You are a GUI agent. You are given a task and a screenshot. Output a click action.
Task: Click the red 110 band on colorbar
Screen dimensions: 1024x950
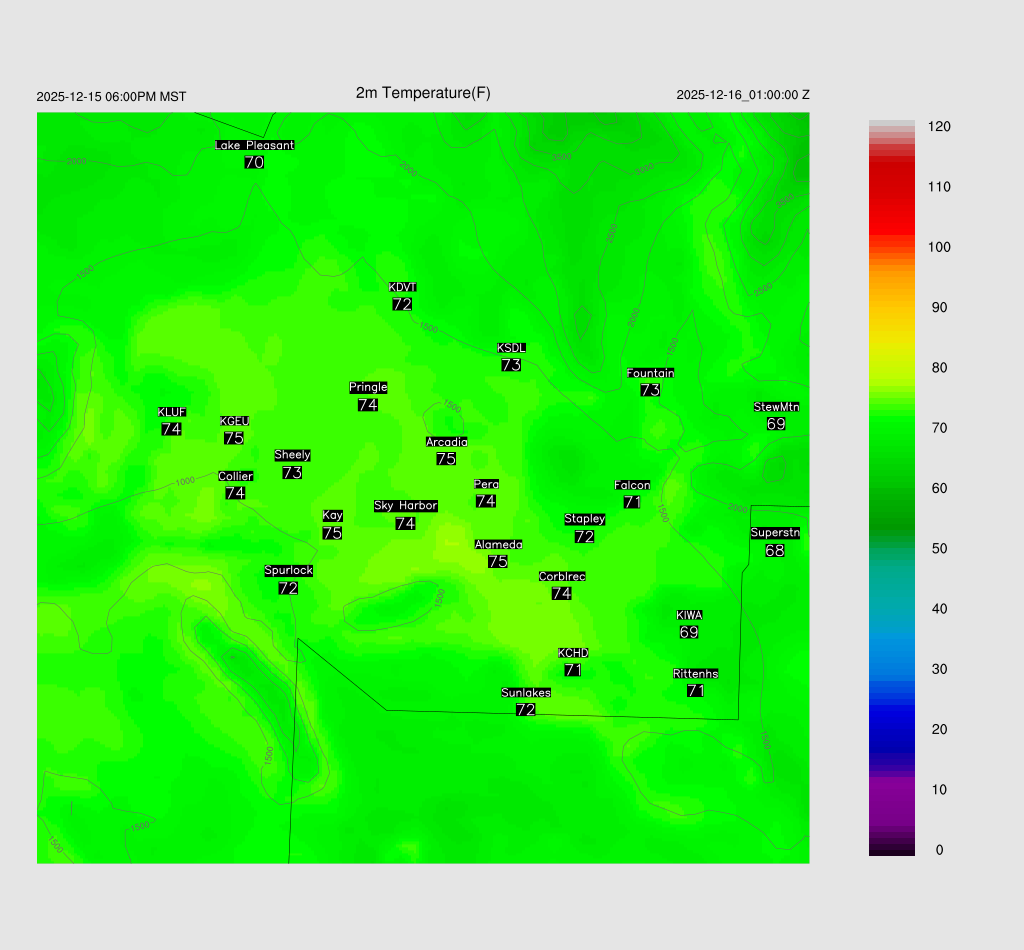coord(891,187)
